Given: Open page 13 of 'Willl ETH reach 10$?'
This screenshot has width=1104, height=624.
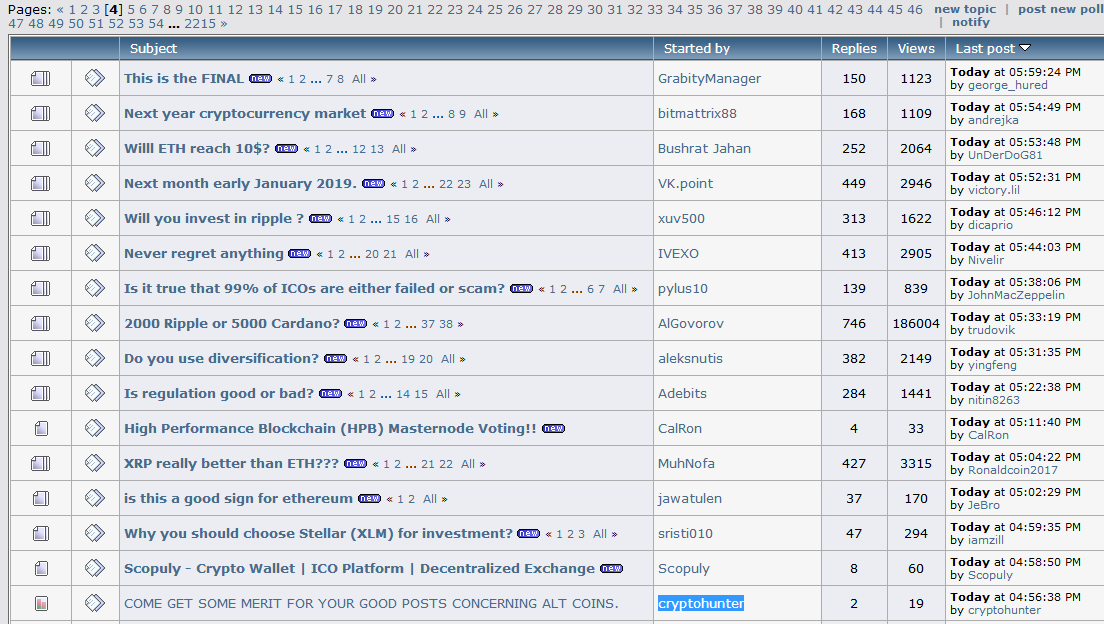Looking at the screenshot, I should click(377, 149).
